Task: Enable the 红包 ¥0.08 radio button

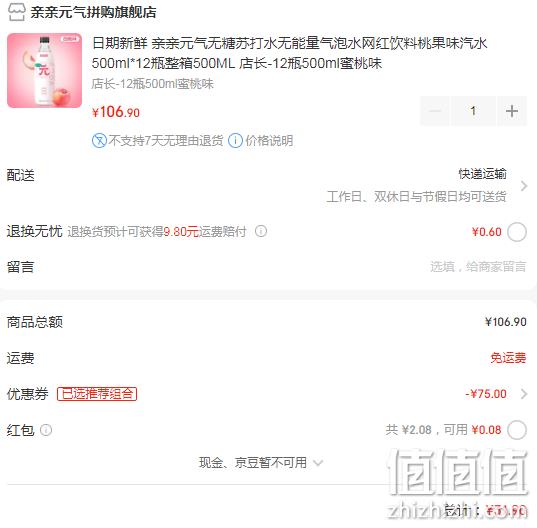Action: click(517, 430)
